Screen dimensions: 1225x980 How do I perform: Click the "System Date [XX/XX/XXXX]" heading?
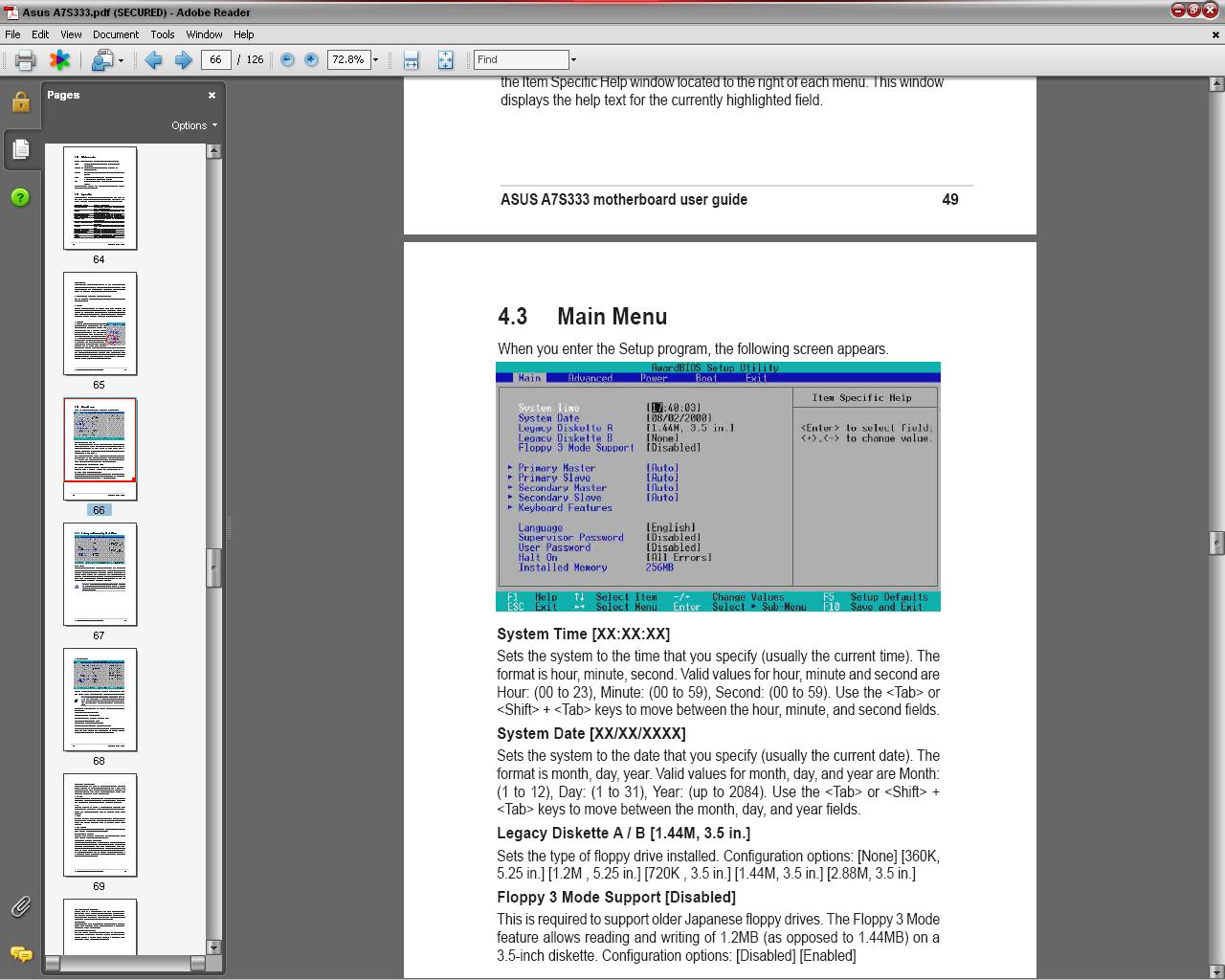click(591, 734)
